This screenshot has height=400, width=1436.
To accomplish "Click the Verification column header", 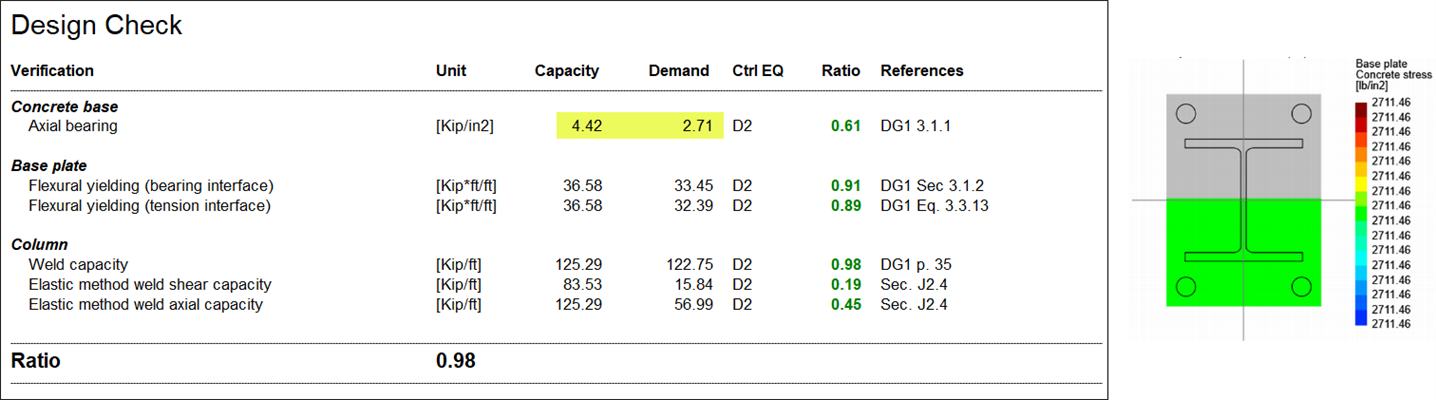I will click(52, 71).
